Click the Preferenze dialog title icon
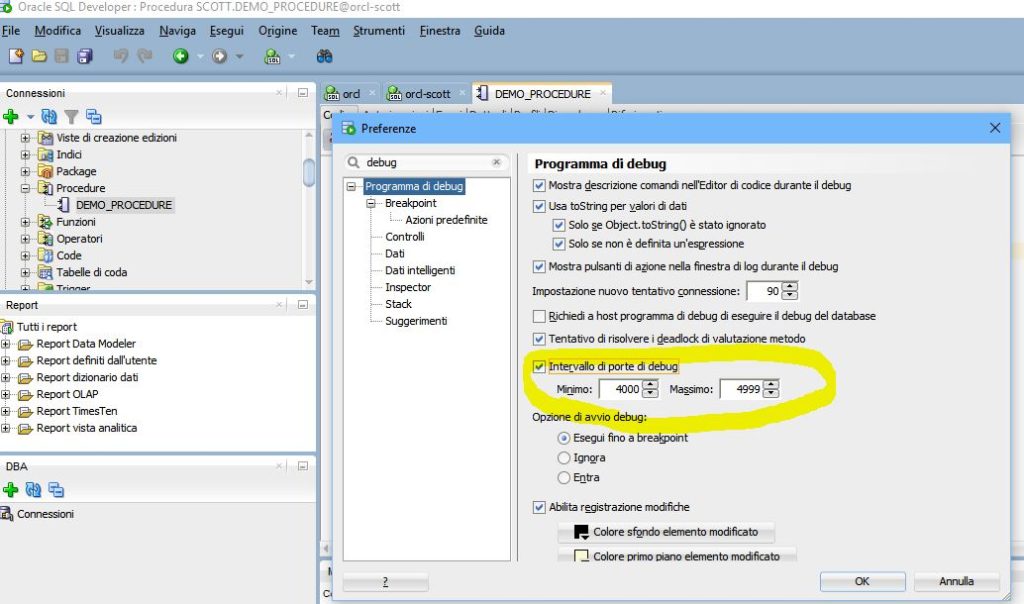This screenshot has width=1024, height=604. point(349,128)
